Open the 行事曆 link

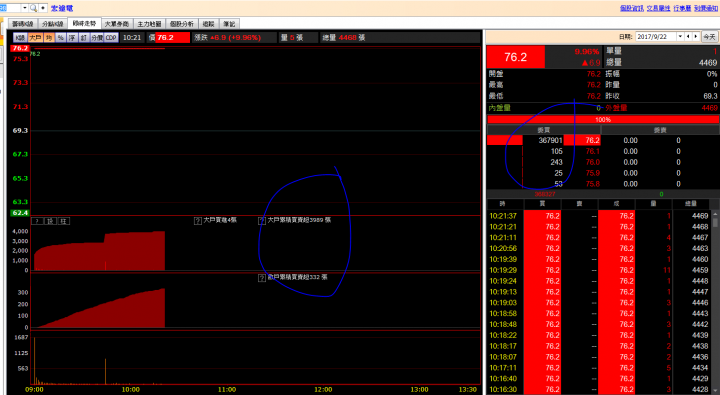point(682,8)
